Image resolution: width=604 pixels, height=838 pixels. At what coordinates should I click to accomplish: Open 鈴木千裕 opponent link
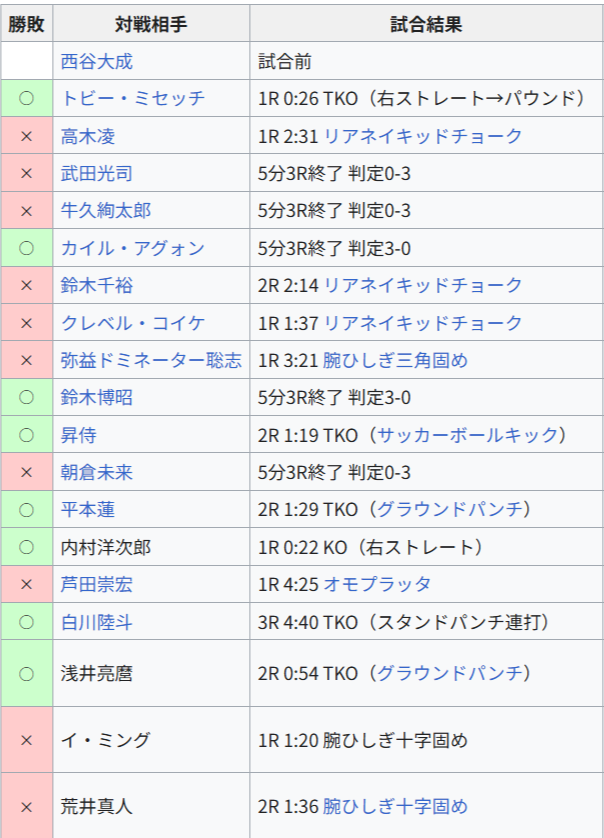[x=96, y=285]
